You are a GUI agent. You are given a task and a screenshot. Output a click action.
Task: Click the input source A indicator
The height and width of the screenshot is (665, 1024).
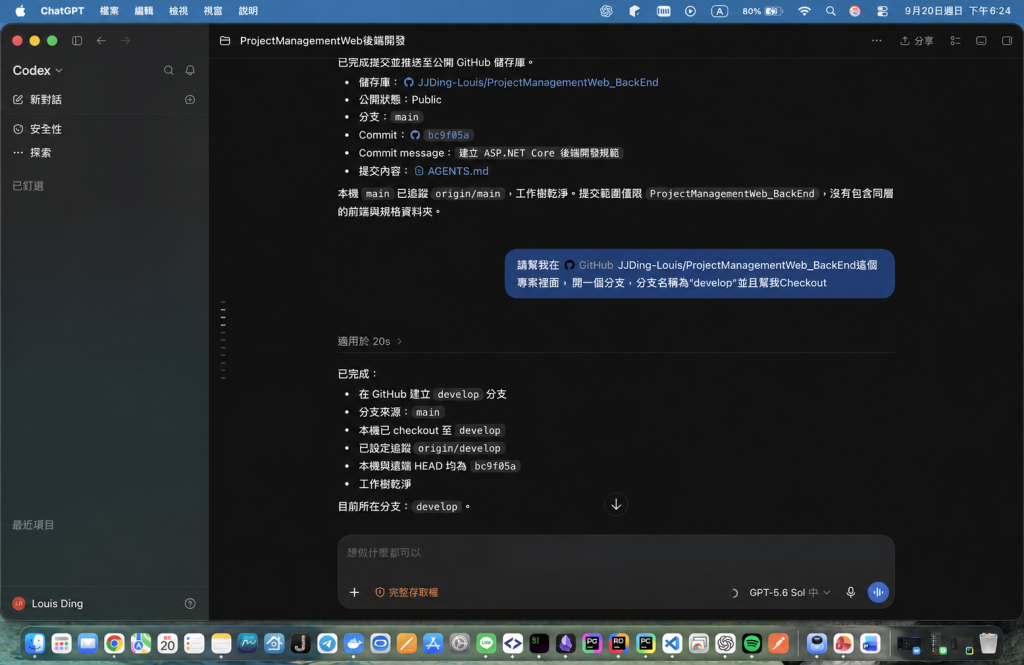coord(719,10)
